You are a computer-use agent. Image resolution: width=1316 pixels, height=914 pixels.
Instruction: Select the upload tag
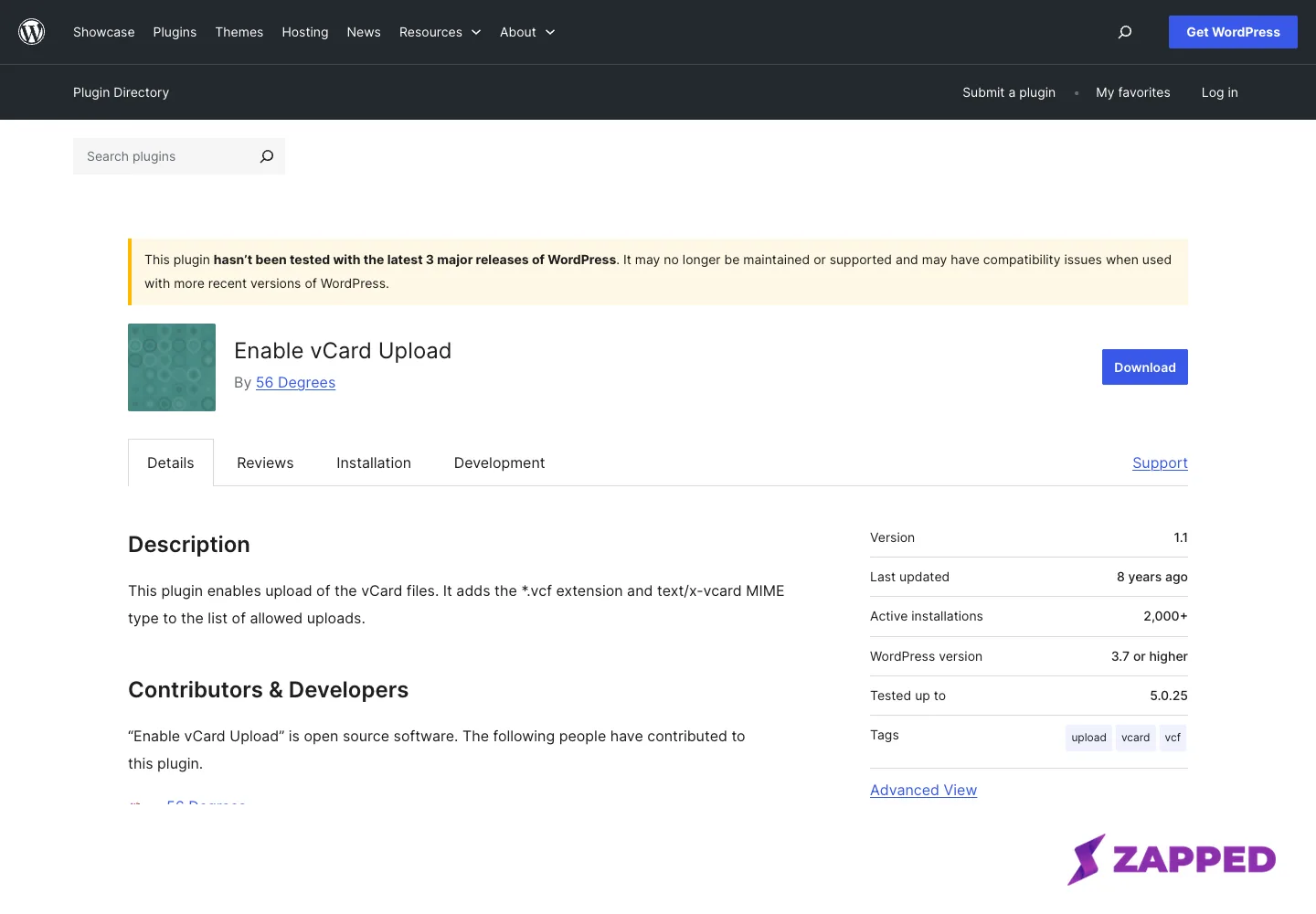1088,738
